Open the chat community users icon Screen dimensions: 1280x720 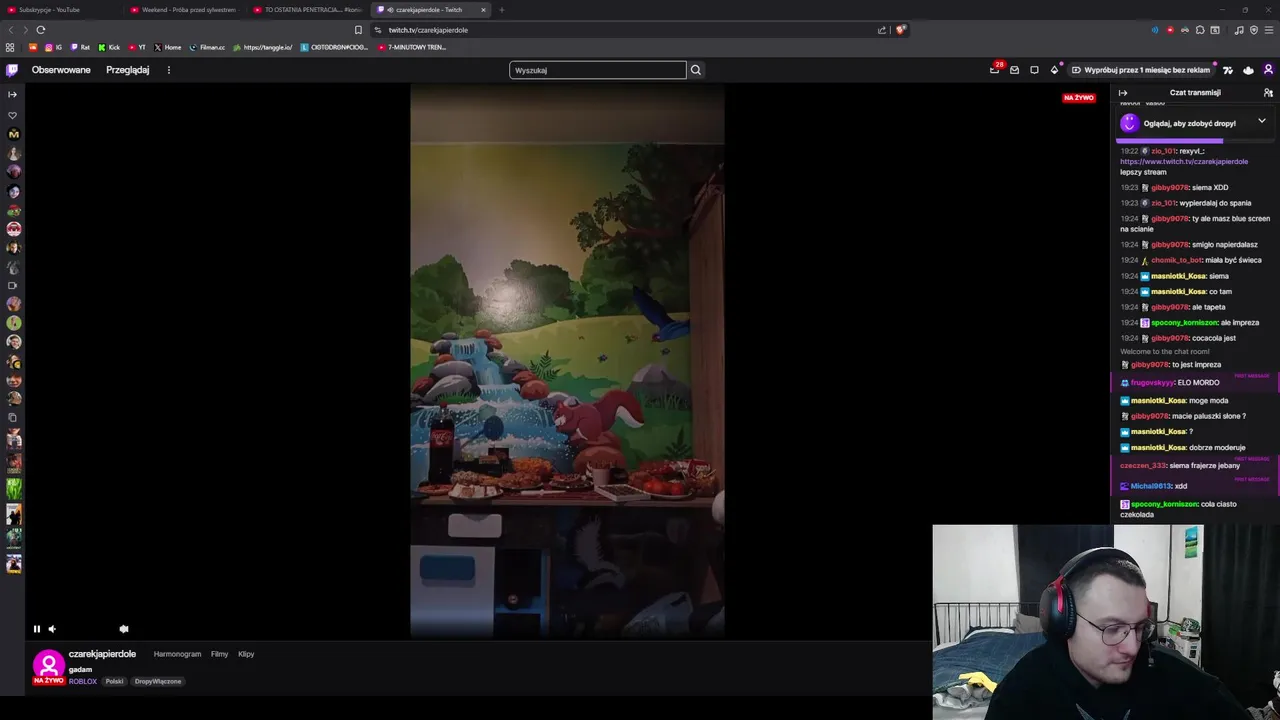tap(1268, 93)
